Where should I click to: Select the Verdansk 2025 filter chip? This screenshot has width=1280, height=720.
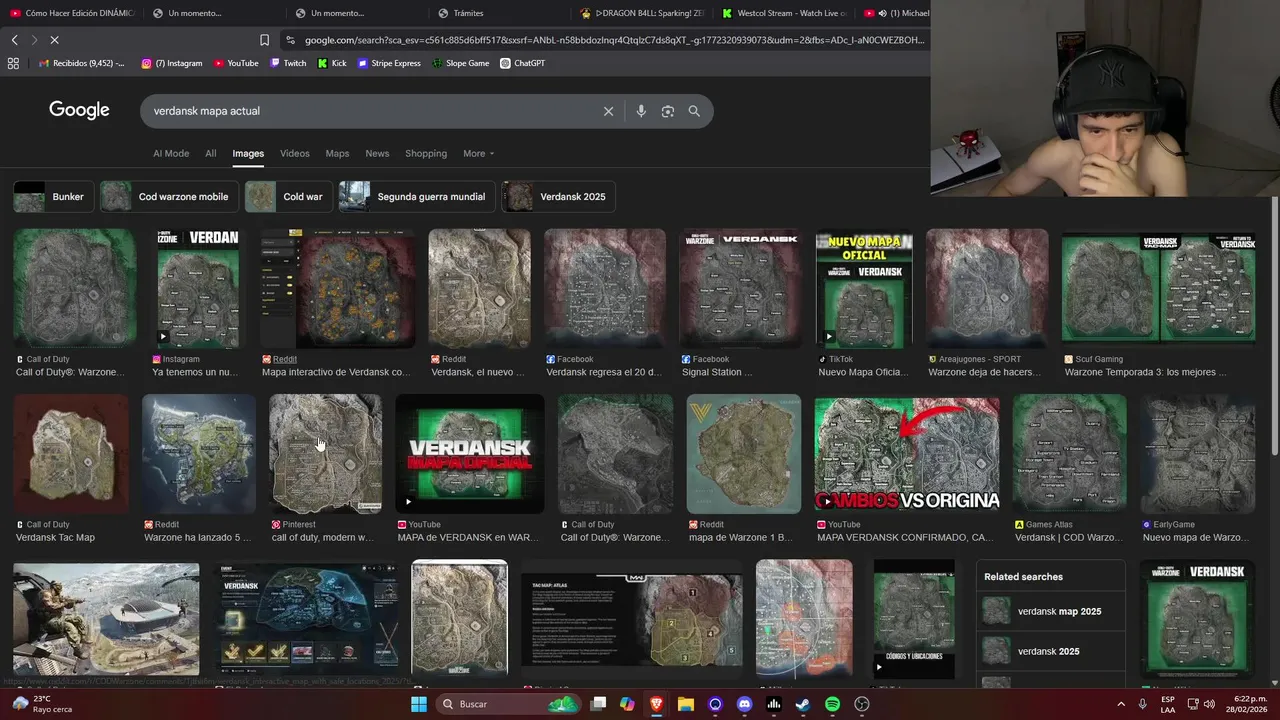click(x=558, y=197)
